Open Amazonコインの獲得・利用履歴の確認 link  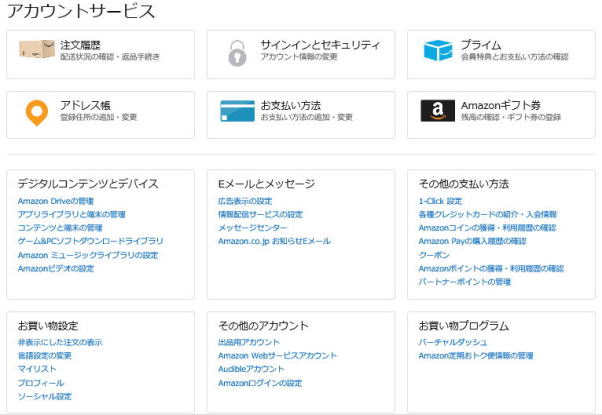487,228
